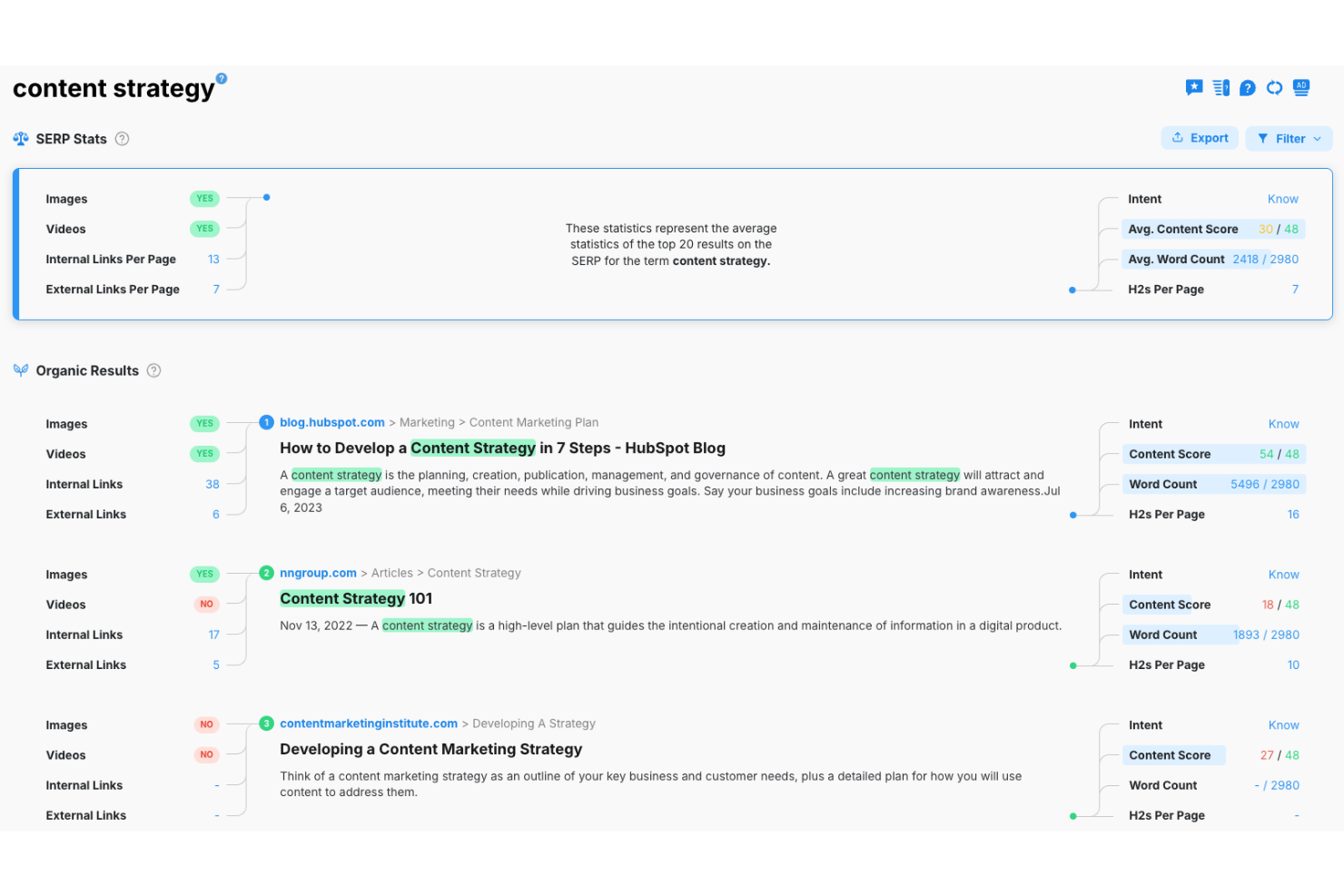Click the help circle next to SERP Stats
The image size is (1344, 896).
point(123,138)
